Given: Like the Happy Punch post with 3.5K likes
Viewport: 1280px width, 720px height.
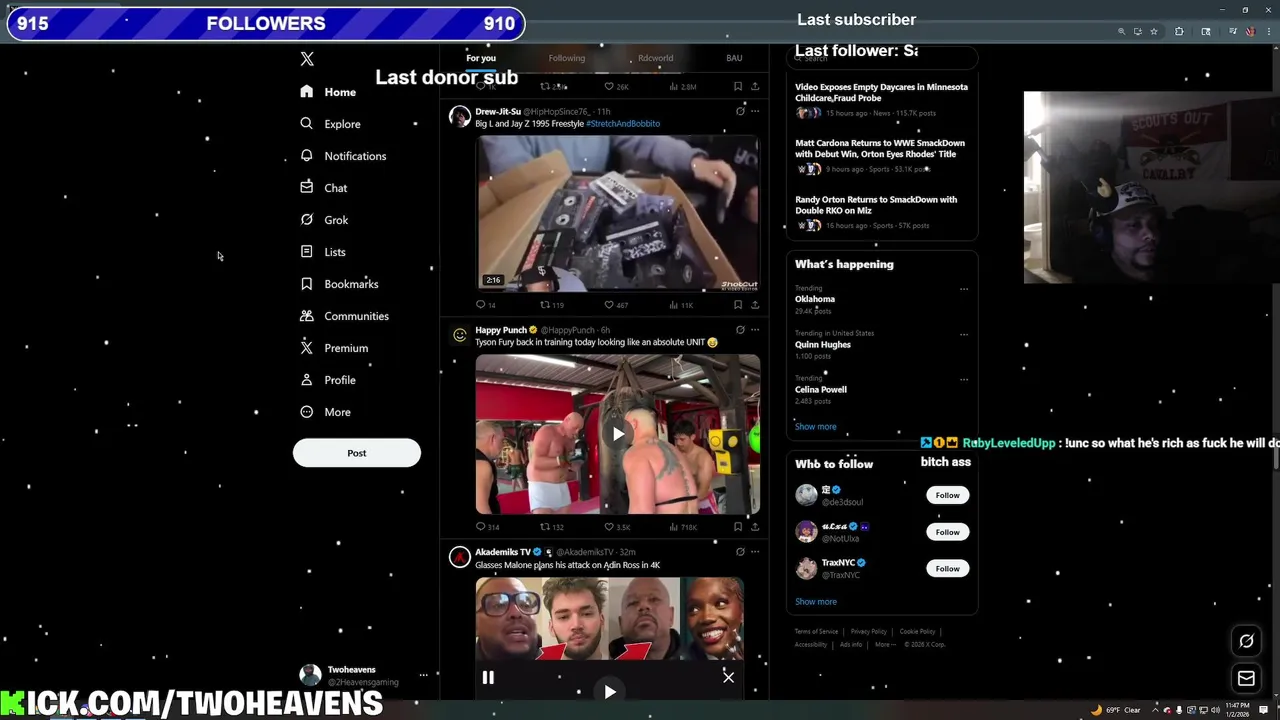Looking at the screenshot, I should pyautogui.click(x=617, y=527).
